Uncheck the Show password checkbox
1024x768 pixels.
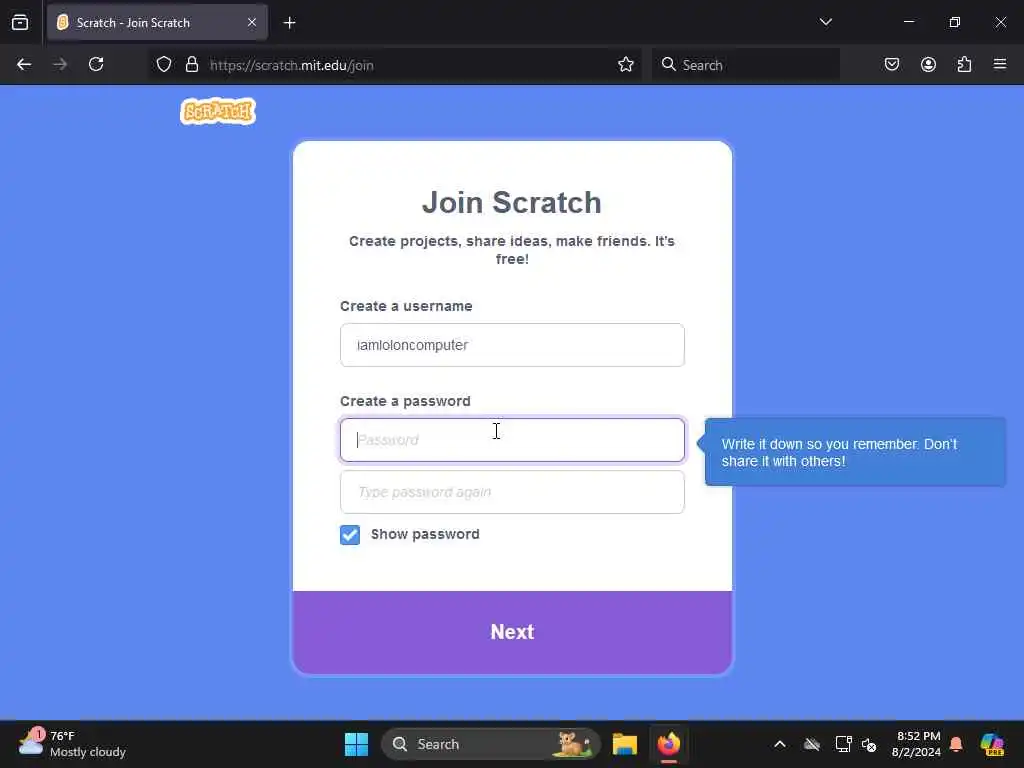[350, 535]
